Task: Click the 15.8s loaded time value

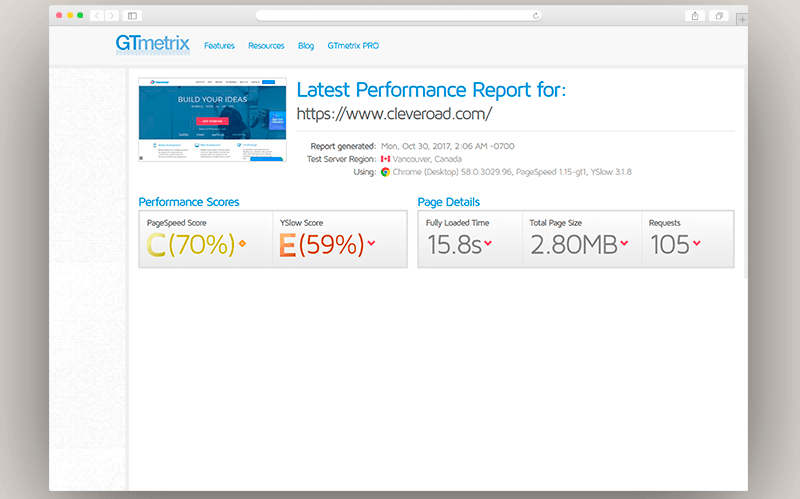Action: (x=454, y=244)
